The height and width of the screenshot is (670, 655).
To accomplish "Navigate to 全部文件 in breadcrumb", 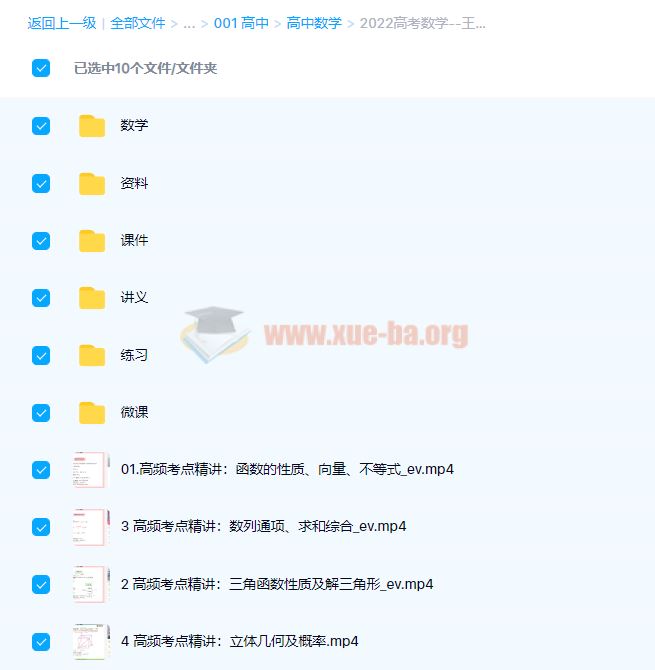I will 138,23.
